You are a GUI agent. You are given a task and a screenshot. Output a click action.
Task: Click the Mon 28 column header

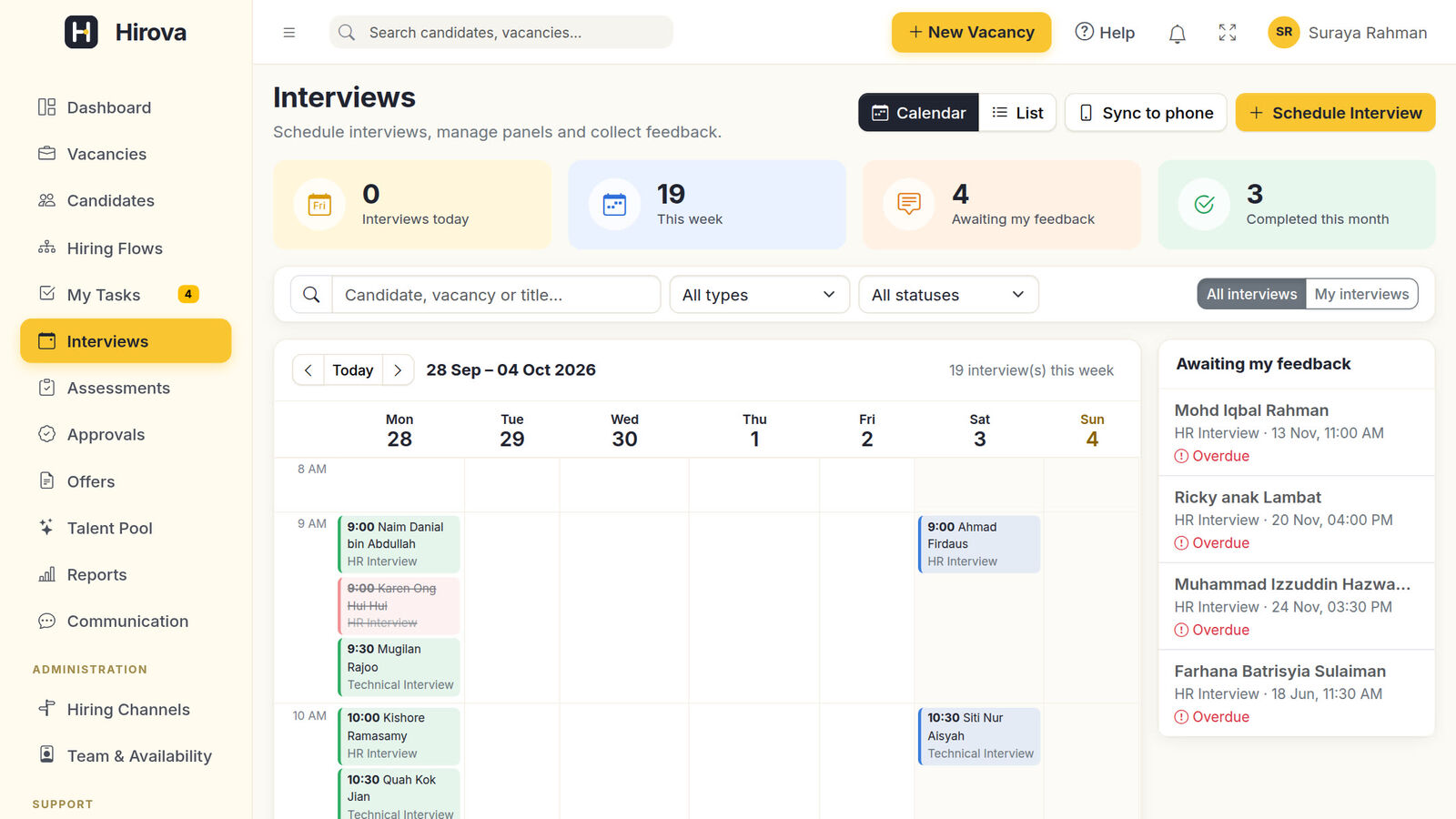[399, 430]
